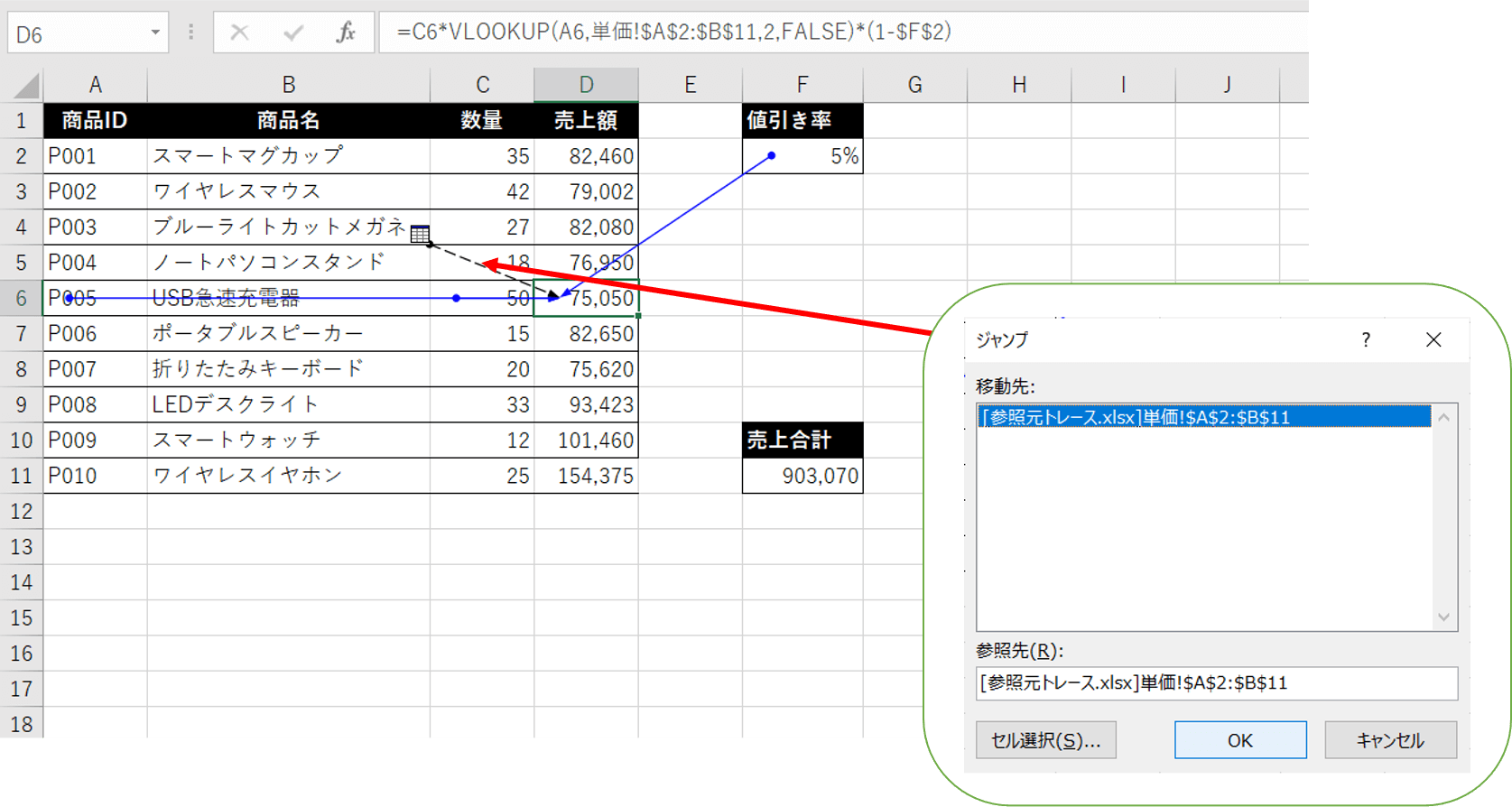Viewport: 1512px width, 807px height.
Task: Click the external reference worksheet icon
Action: pyautogui.click(x=420, y=235)
